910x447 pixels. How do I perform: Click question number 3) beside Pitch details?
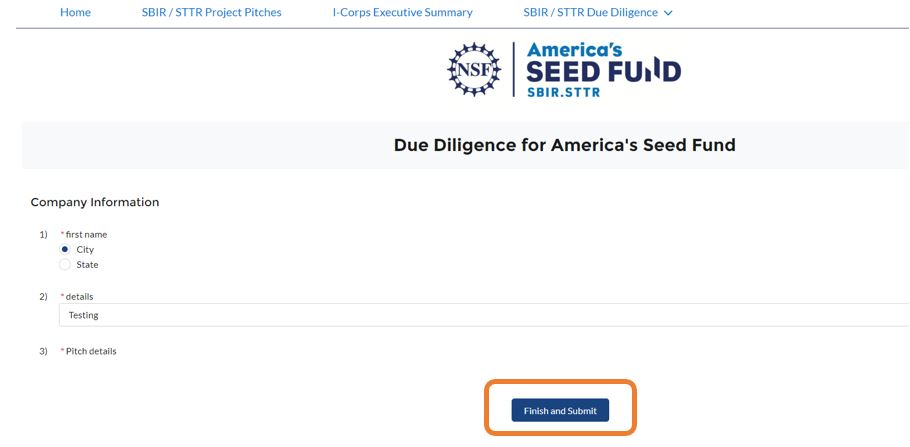(43, 351)
